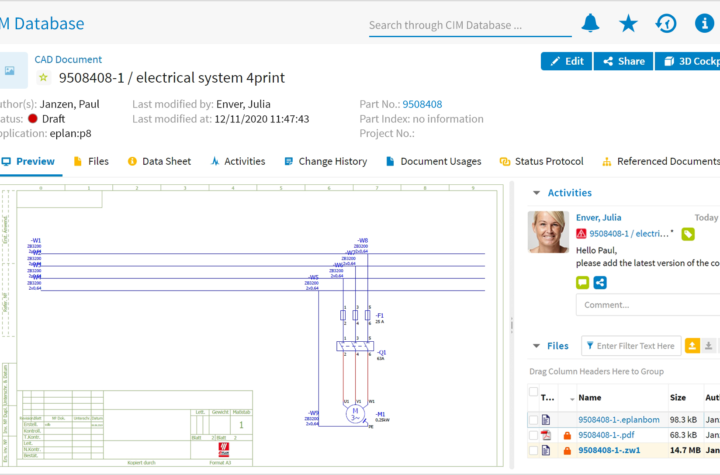This screenshot has height=475, width=720.
Task: Click the lock icon in 9508408-1-.pdf row
Action: 567,435
